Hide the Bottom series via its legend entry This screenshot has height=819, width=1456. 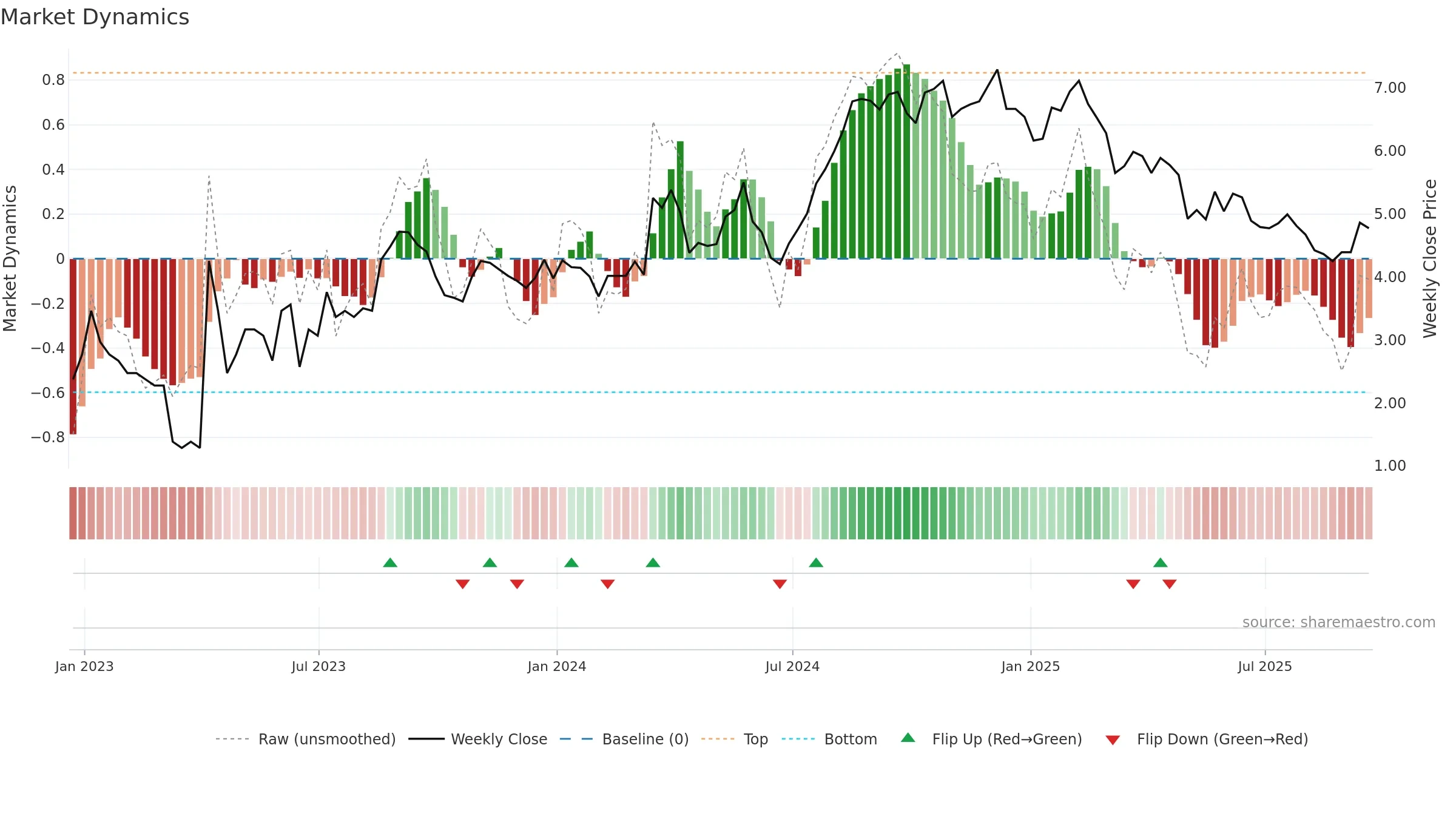click(829, 739)
